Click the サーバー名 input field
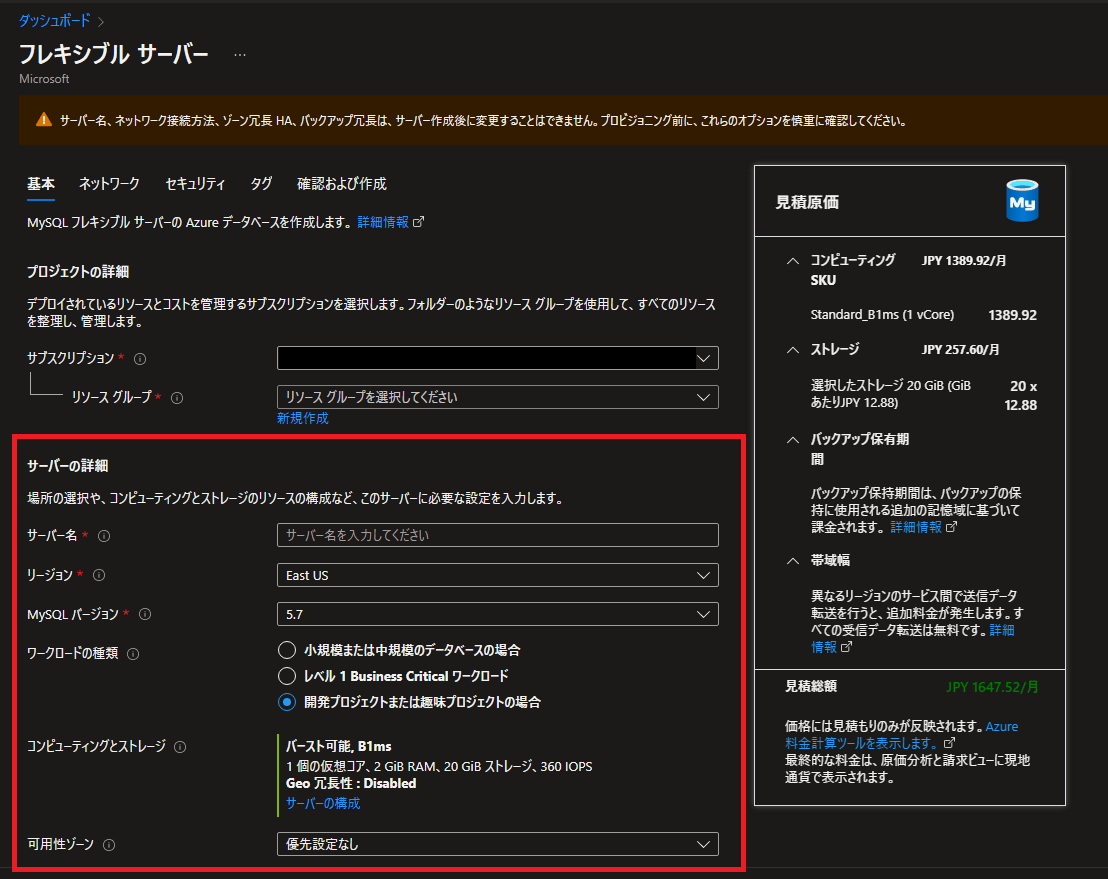 point(497,535)
